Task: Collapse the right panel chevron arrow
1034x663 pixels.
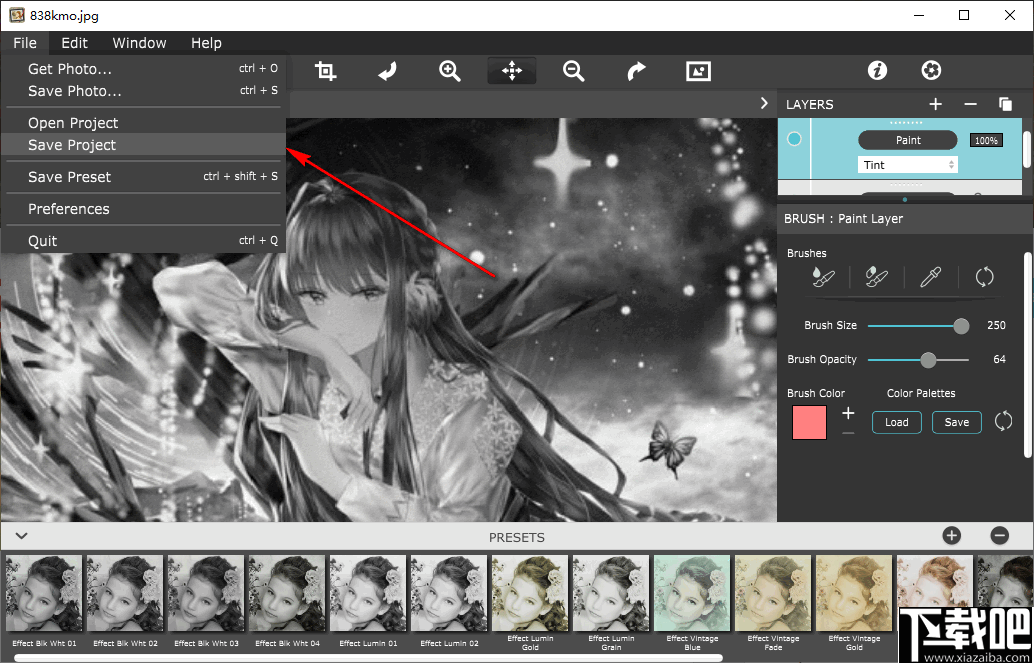Action: pos(764,104)
